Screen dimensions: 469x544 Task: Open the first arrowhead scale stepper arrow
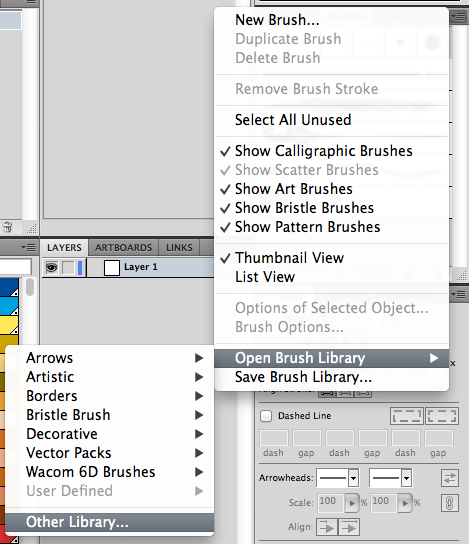click(x=352, y=503)
